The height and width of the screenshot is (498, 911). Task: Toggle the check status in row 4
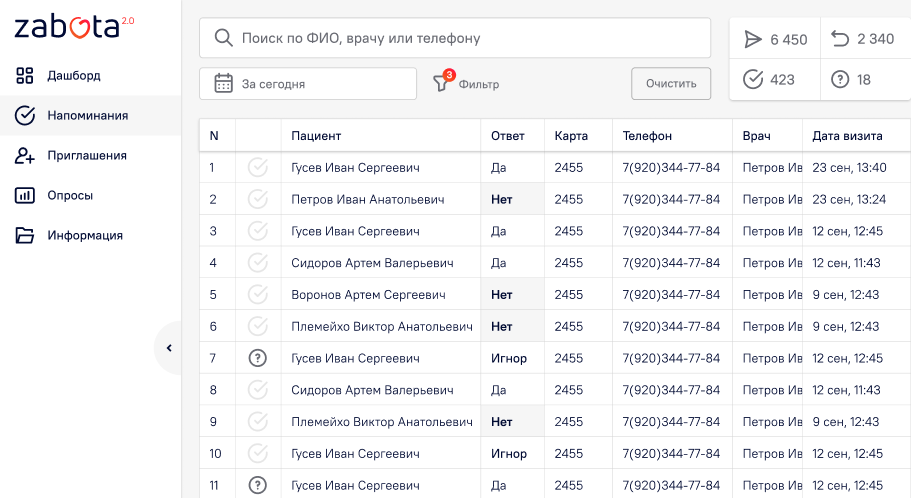(258, 263)
